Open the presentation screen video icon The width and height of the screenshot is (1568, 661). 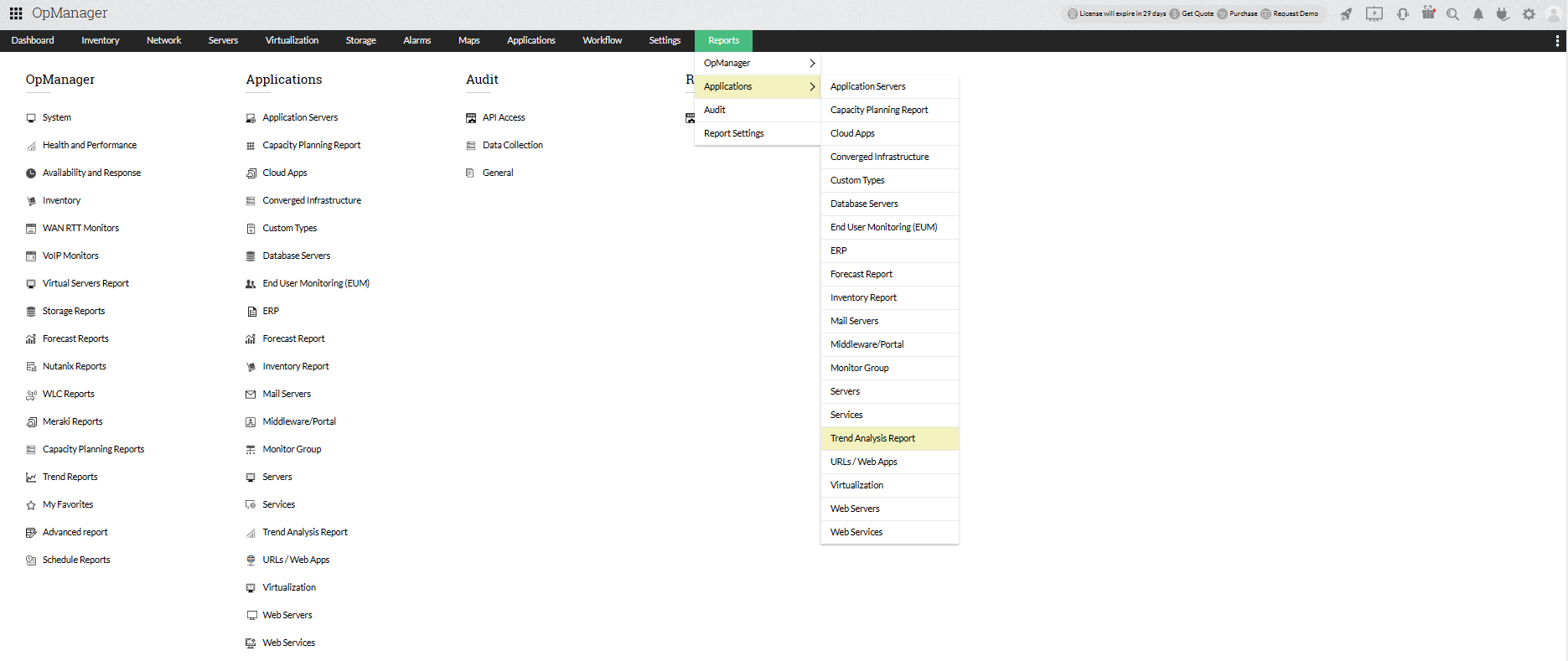[1374, 14]
